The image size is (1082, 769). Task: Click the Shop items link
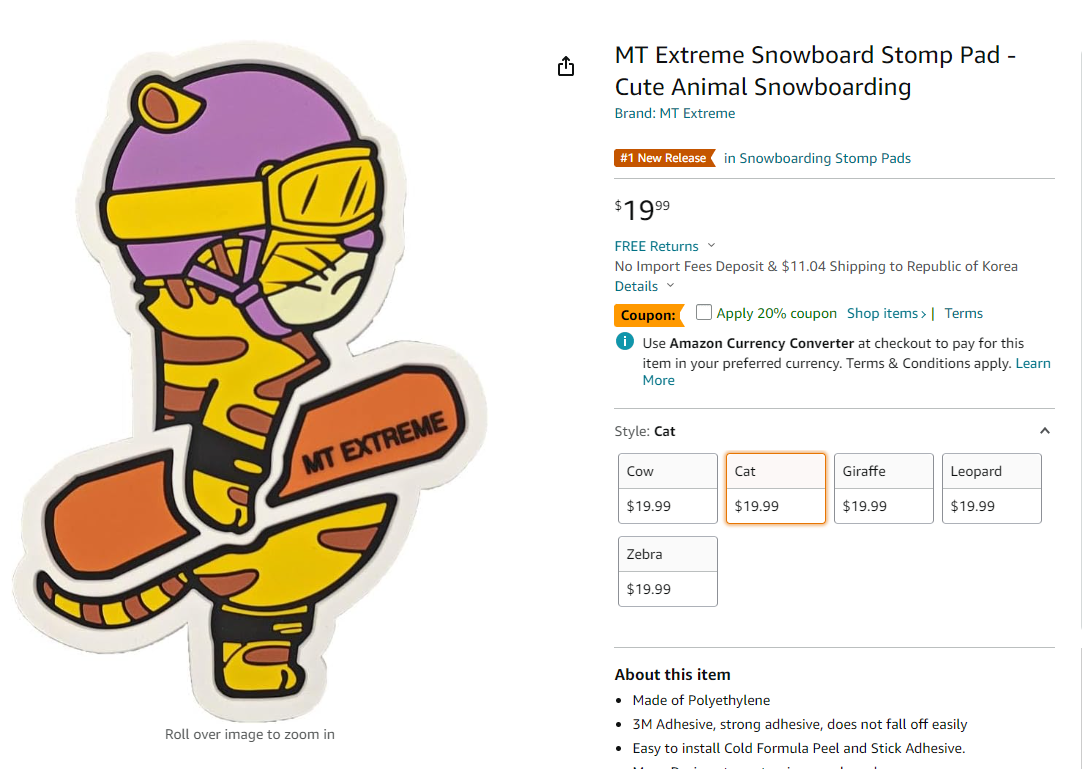(x=886, y=313)
